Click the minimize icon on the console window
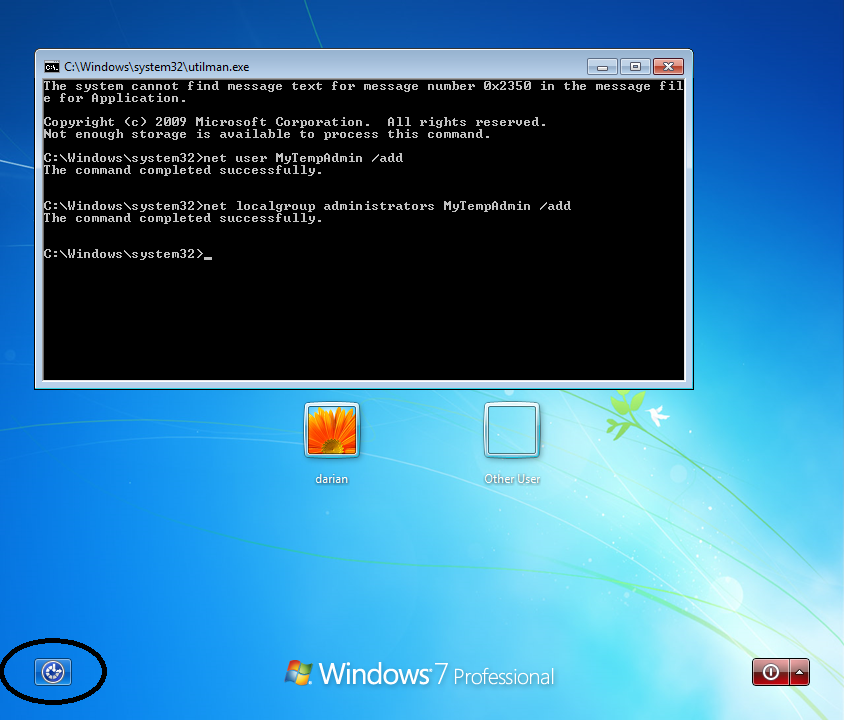This screenshot has height=720, width=844. tap(601, 66)
